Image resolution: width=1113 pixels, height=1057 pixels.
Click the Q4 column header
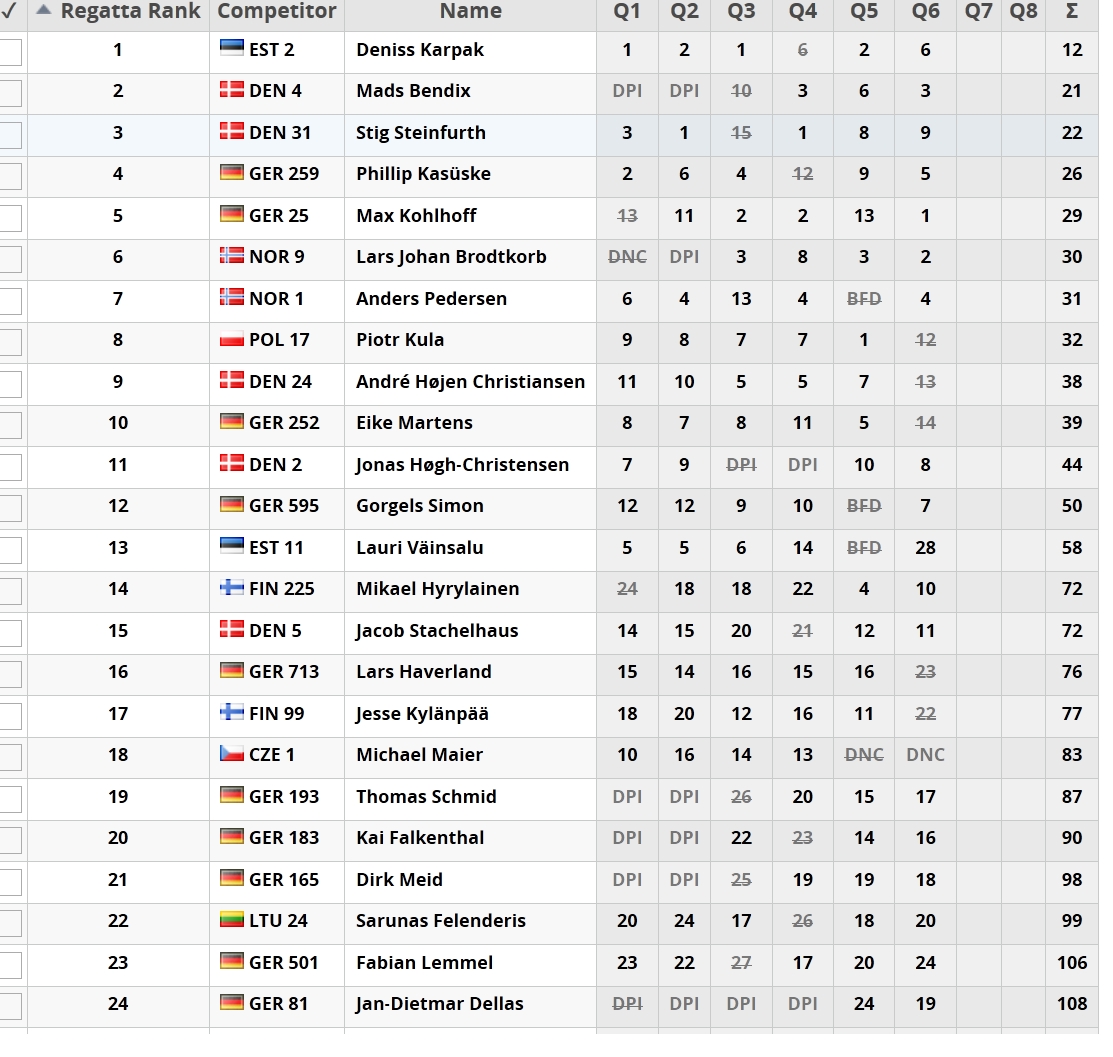coord(803,11)
